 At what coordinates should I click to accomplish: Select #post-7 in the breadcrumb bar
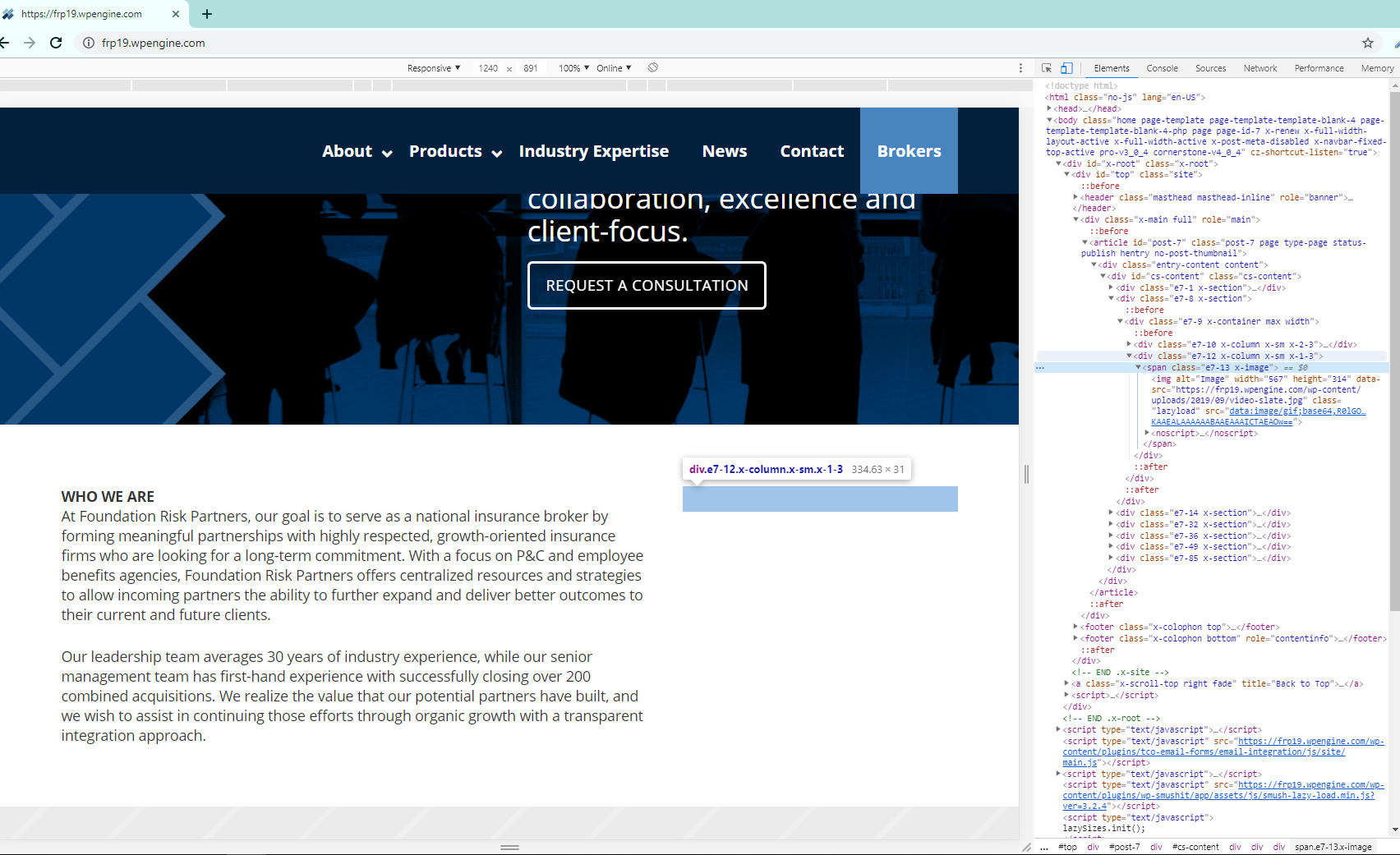1124,847
